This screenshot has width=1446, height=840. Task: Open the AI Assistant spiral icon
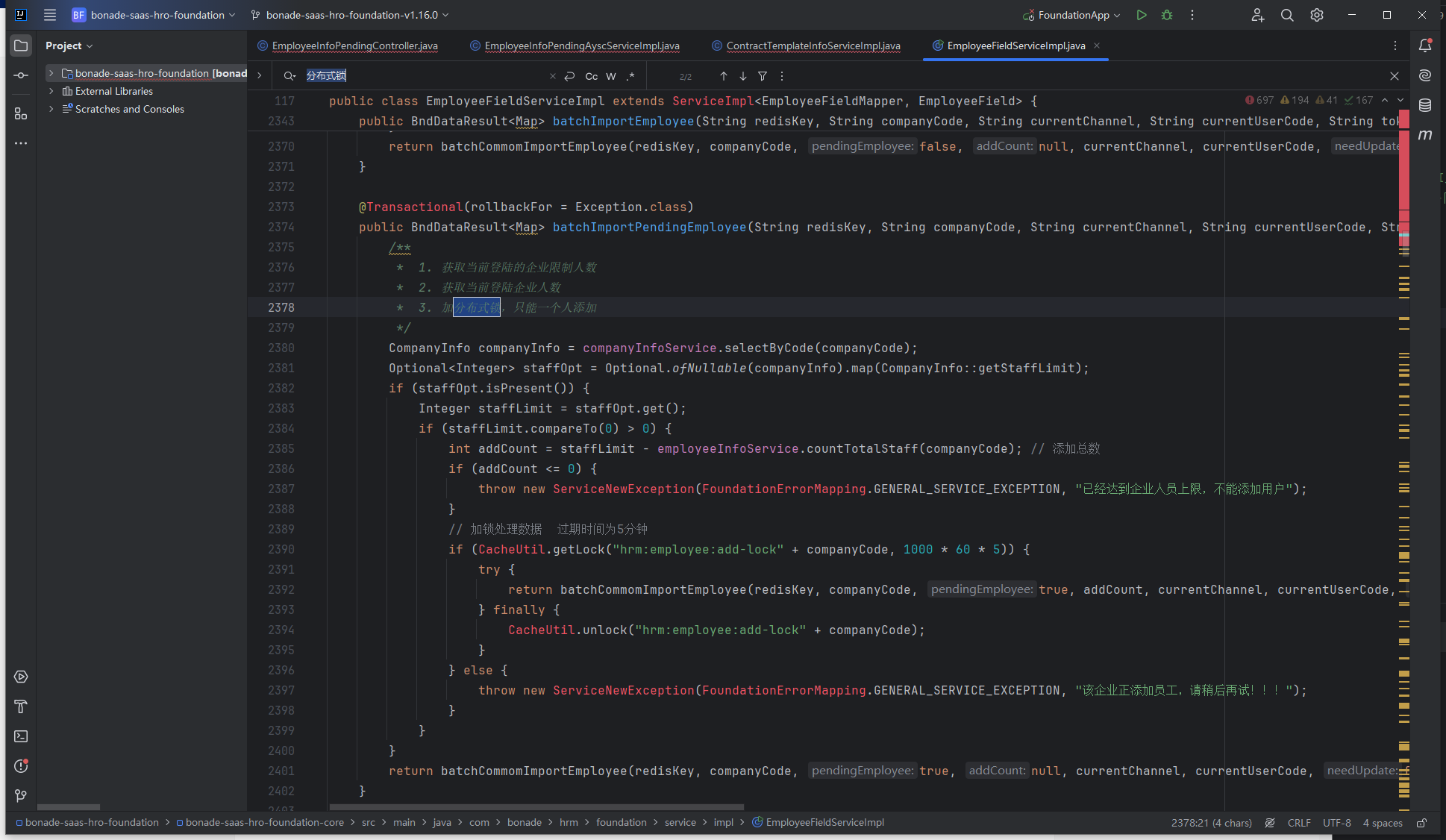(1425, 75)
